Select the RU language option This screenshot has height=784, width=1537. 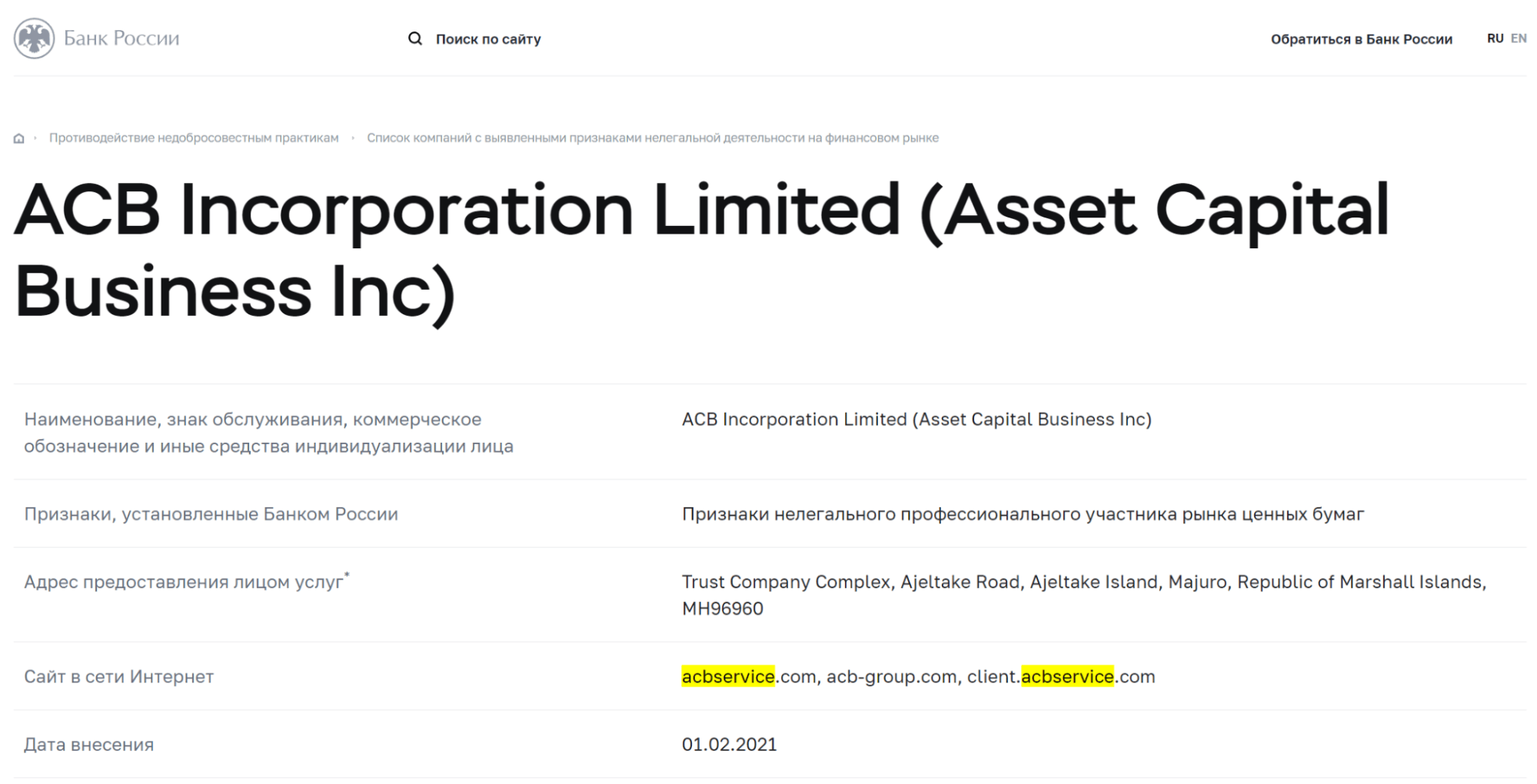coord(1495,38)
